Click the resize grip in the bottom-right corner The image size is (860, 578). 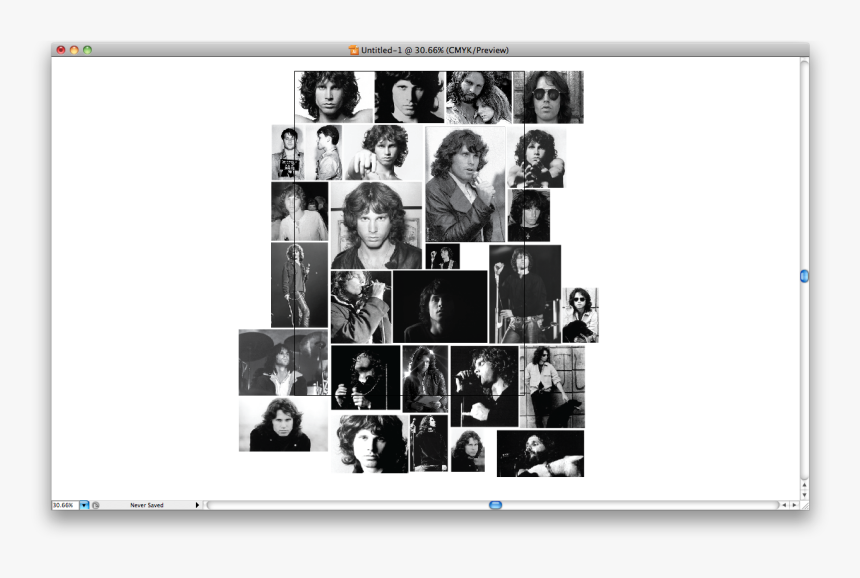(x=805, y=505)
